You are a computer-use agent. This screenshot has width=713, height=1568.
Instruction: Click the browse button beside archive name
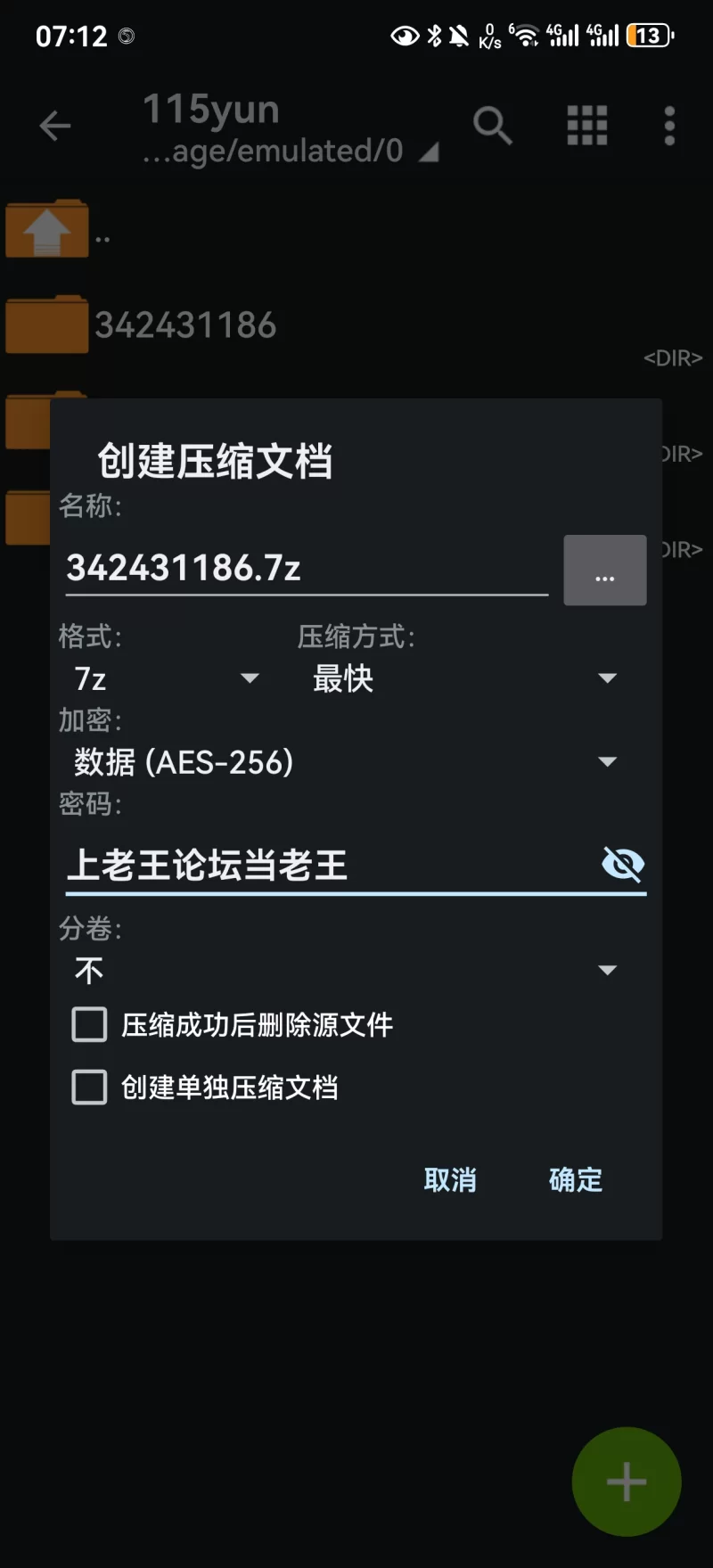[x=605, y=571]
